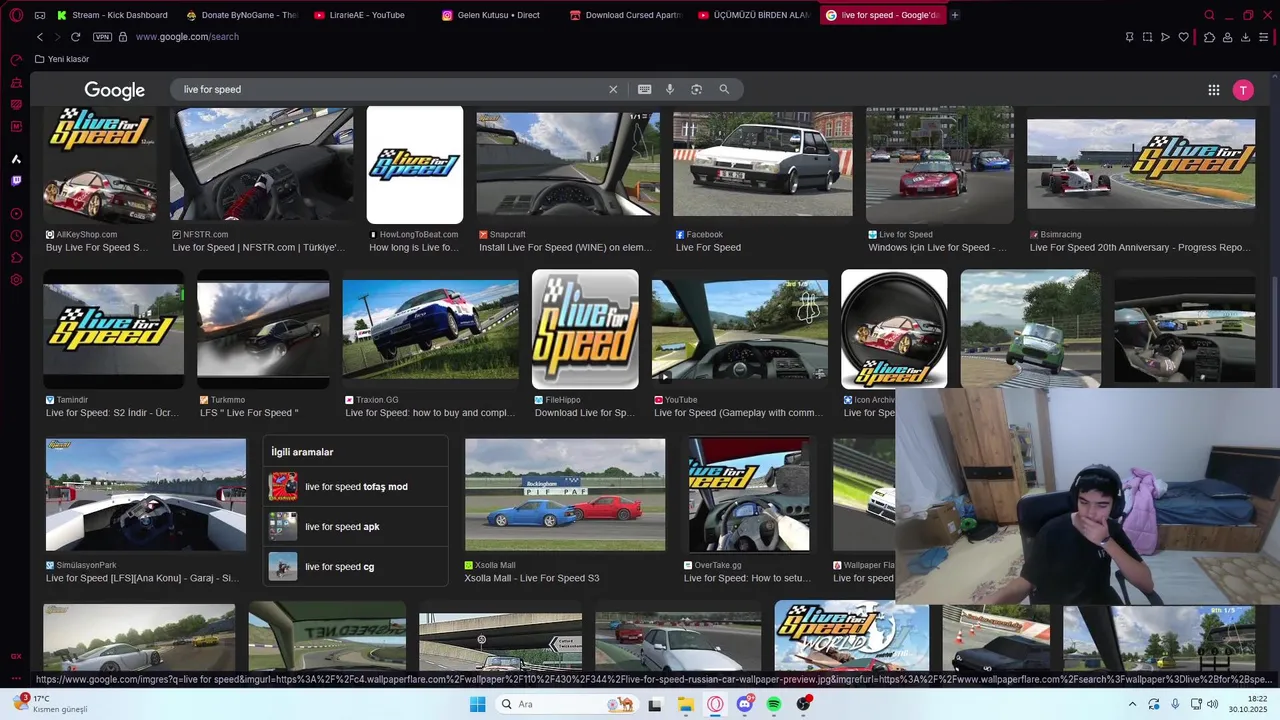Screen dimensions: 1280x720
Task: Open the FileHippo Download Live for Speed image
Action: [x=585, y=329]
